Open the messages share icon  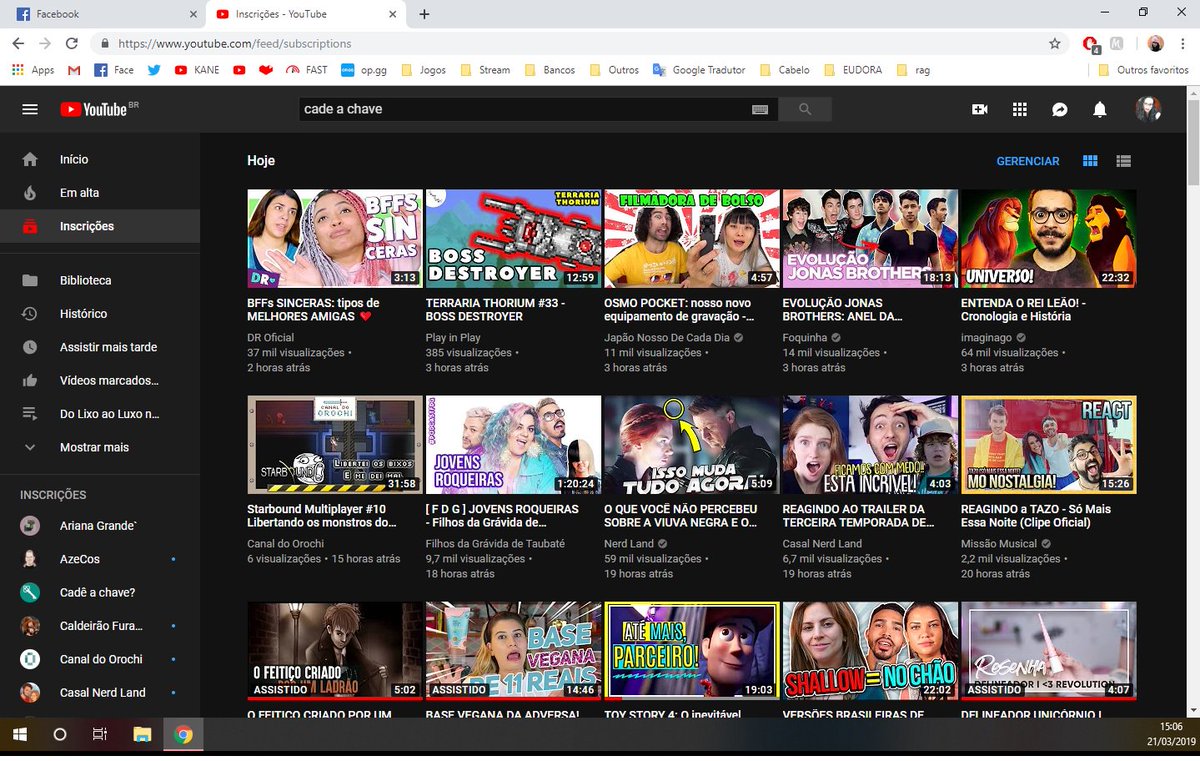pos(1060,109)
